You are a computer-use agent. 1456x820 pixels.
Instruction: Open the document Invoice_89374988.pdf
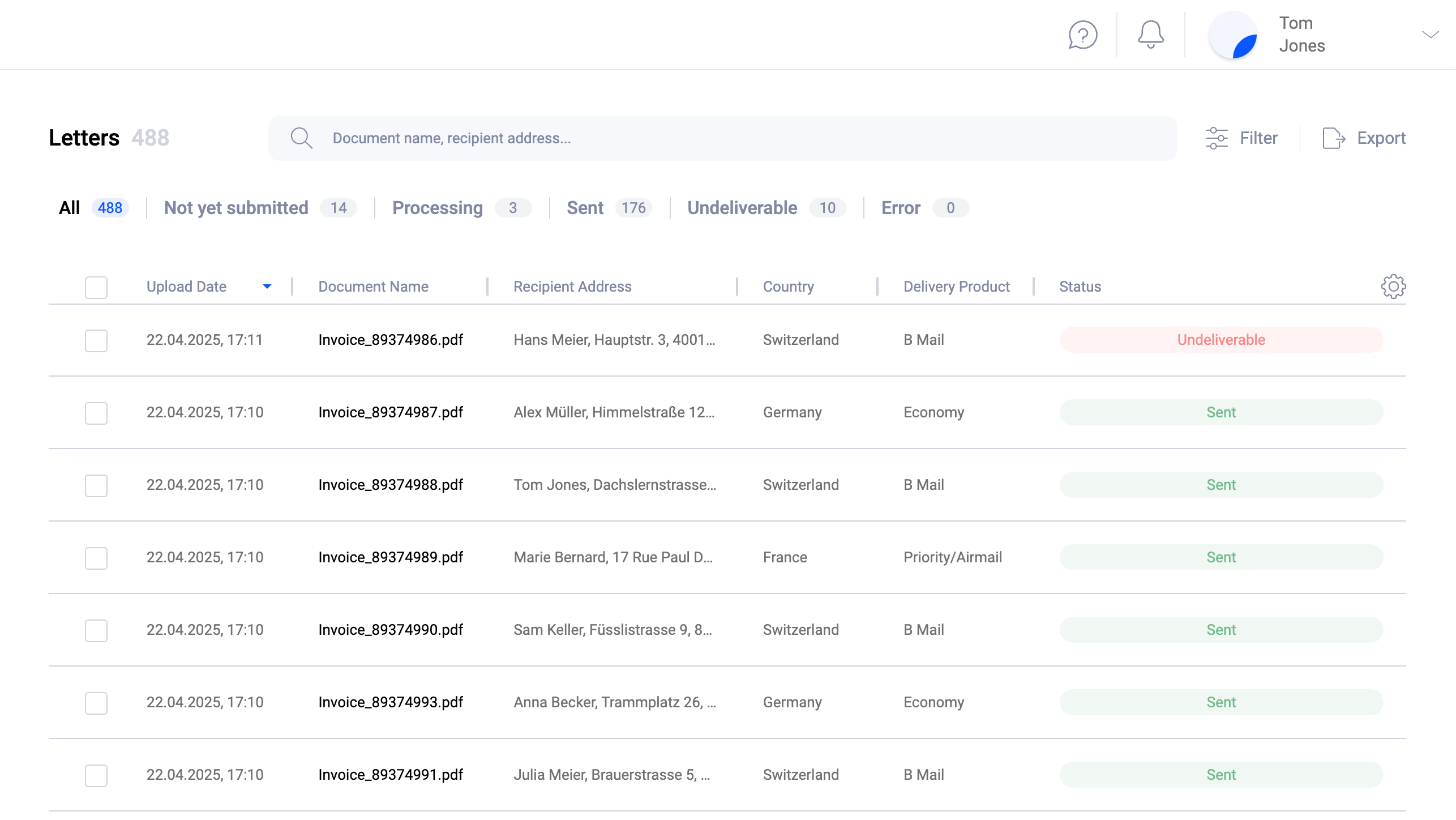[391, 485]
